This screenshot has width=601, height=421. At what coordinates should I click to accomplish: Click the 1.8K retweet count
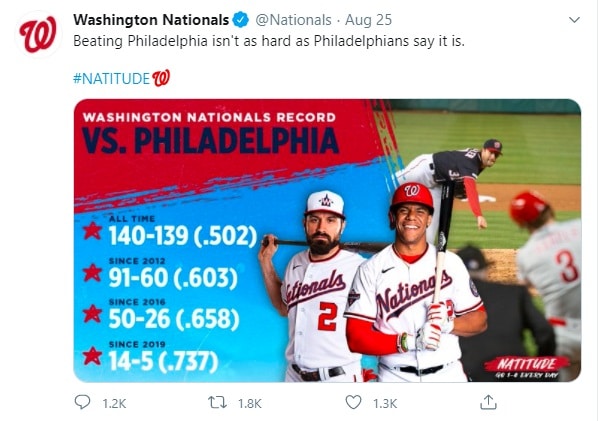click(x=249, y=403)
